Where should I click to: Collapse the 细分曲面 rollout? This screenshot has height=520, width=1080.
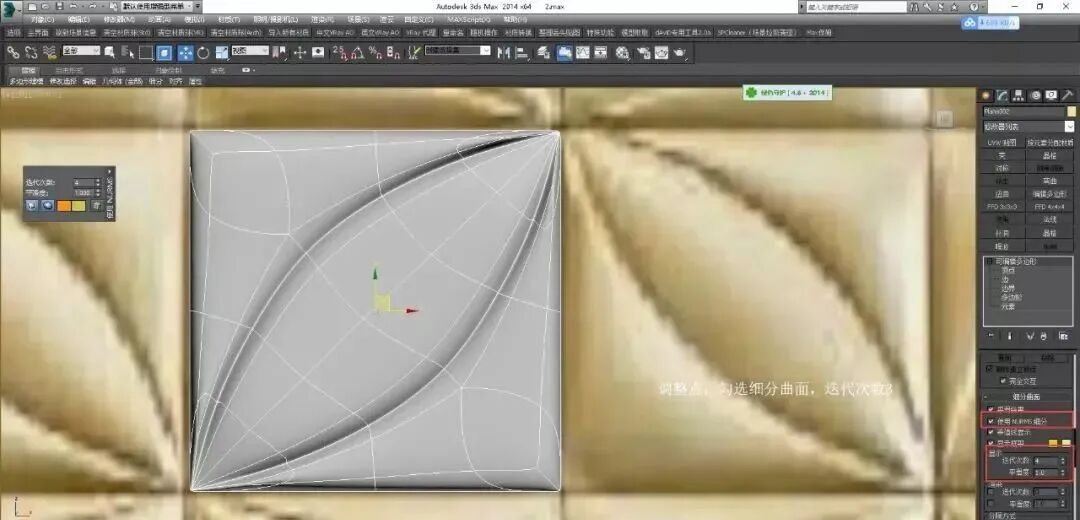coord(1028,397)
